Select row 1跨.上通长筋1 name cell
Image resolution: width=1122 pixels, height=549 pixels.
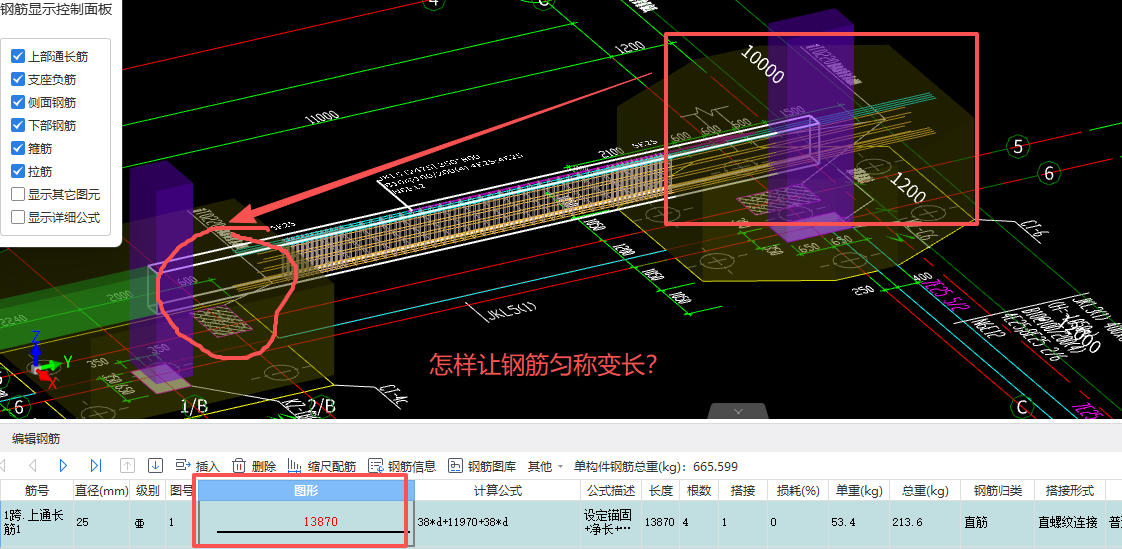[x=36, y=523]
